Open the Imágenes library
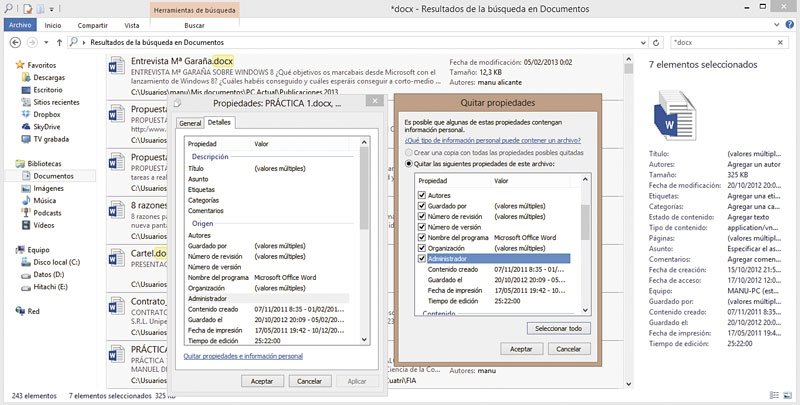 [x=48, y=188]
